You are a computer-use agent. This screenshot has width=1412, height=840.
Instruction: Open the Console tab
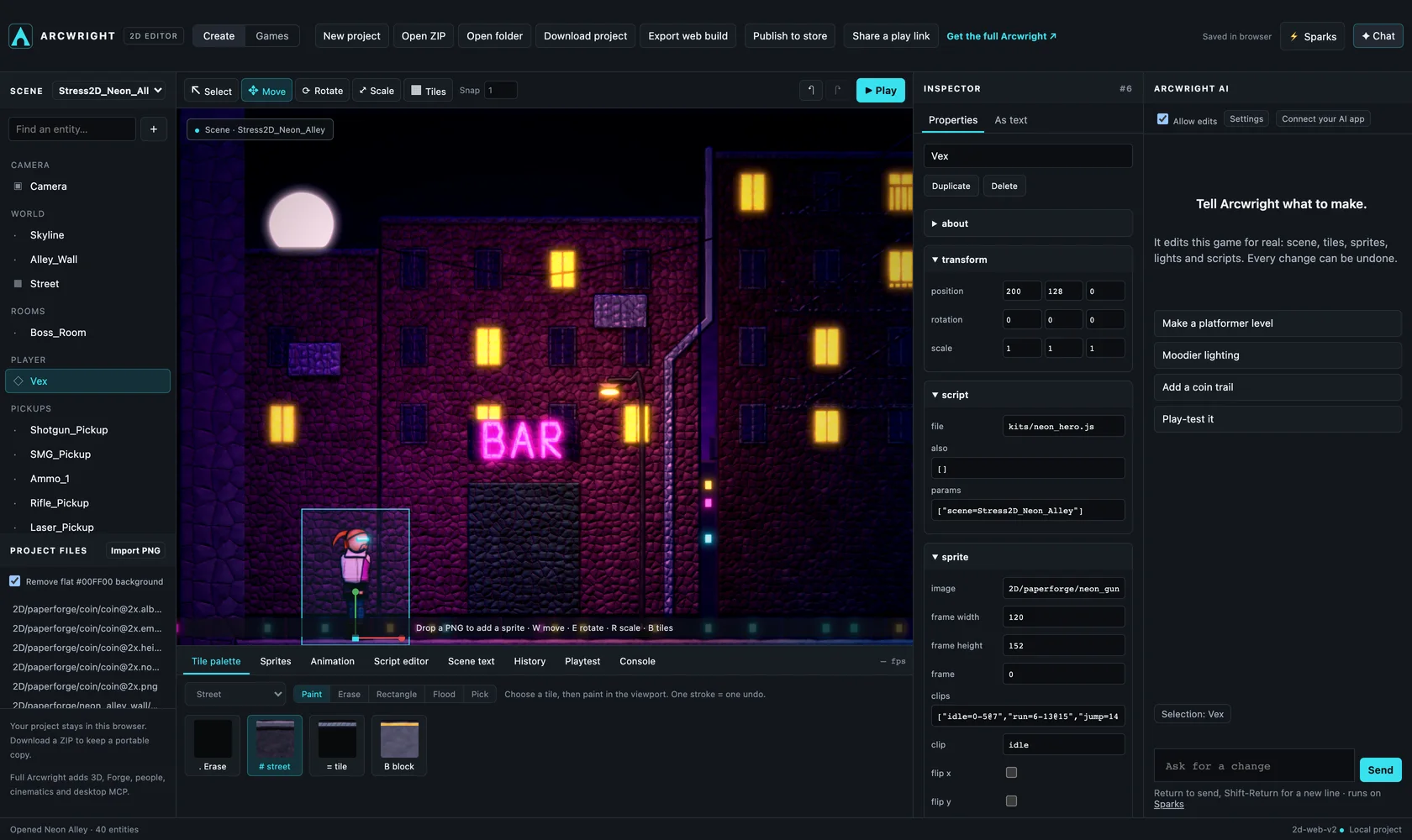637,662
